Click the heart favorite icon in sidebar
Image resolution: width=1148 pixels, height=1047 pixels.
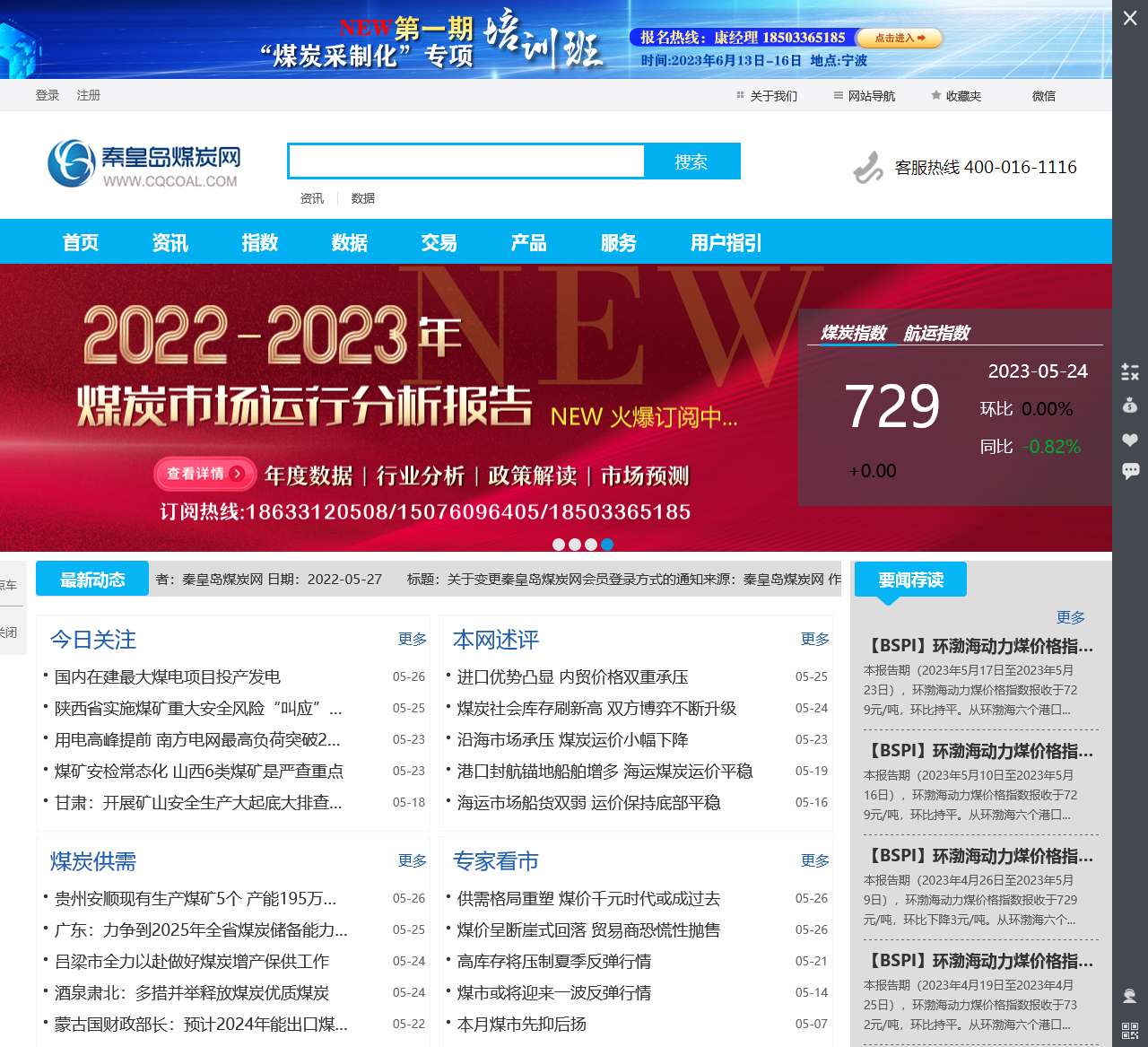1130,440
